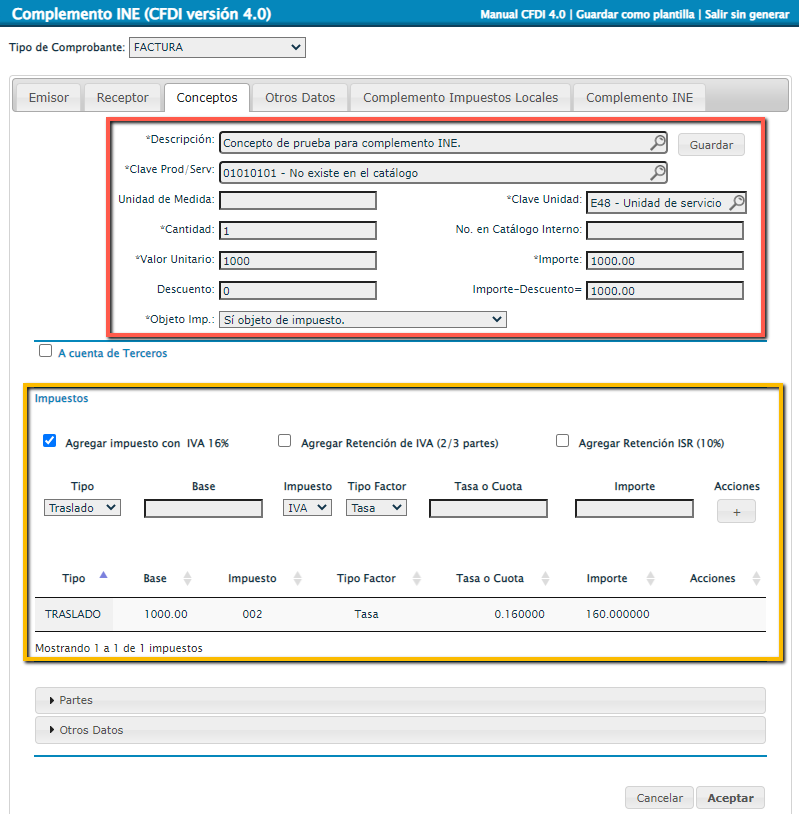This screenshot has width=799, height=814.
Task: Focus the Unidad de Medida field
Action: tap(298, 200)
